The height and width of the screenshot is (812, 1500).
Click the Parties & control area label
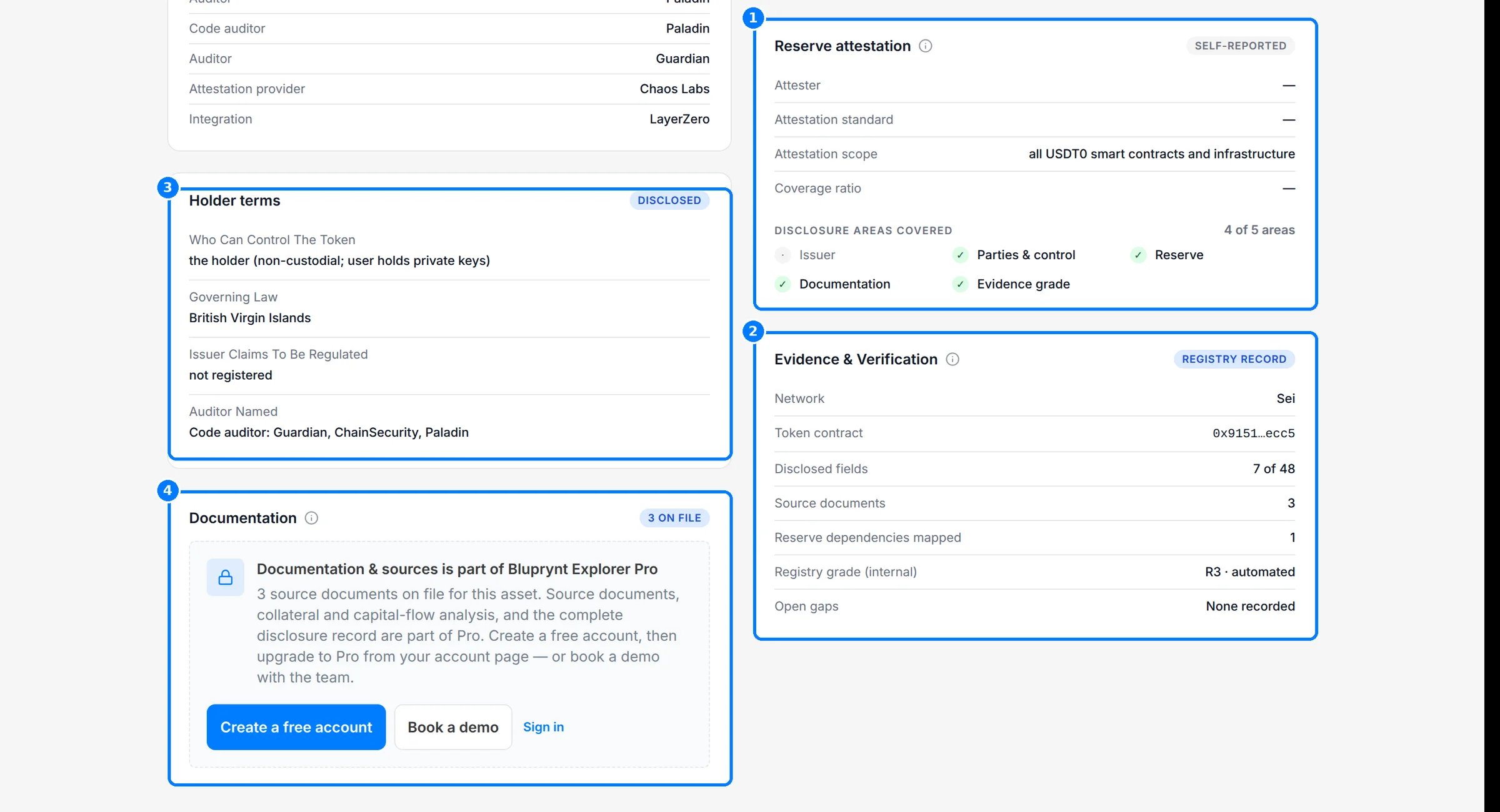click(1026, 255)
